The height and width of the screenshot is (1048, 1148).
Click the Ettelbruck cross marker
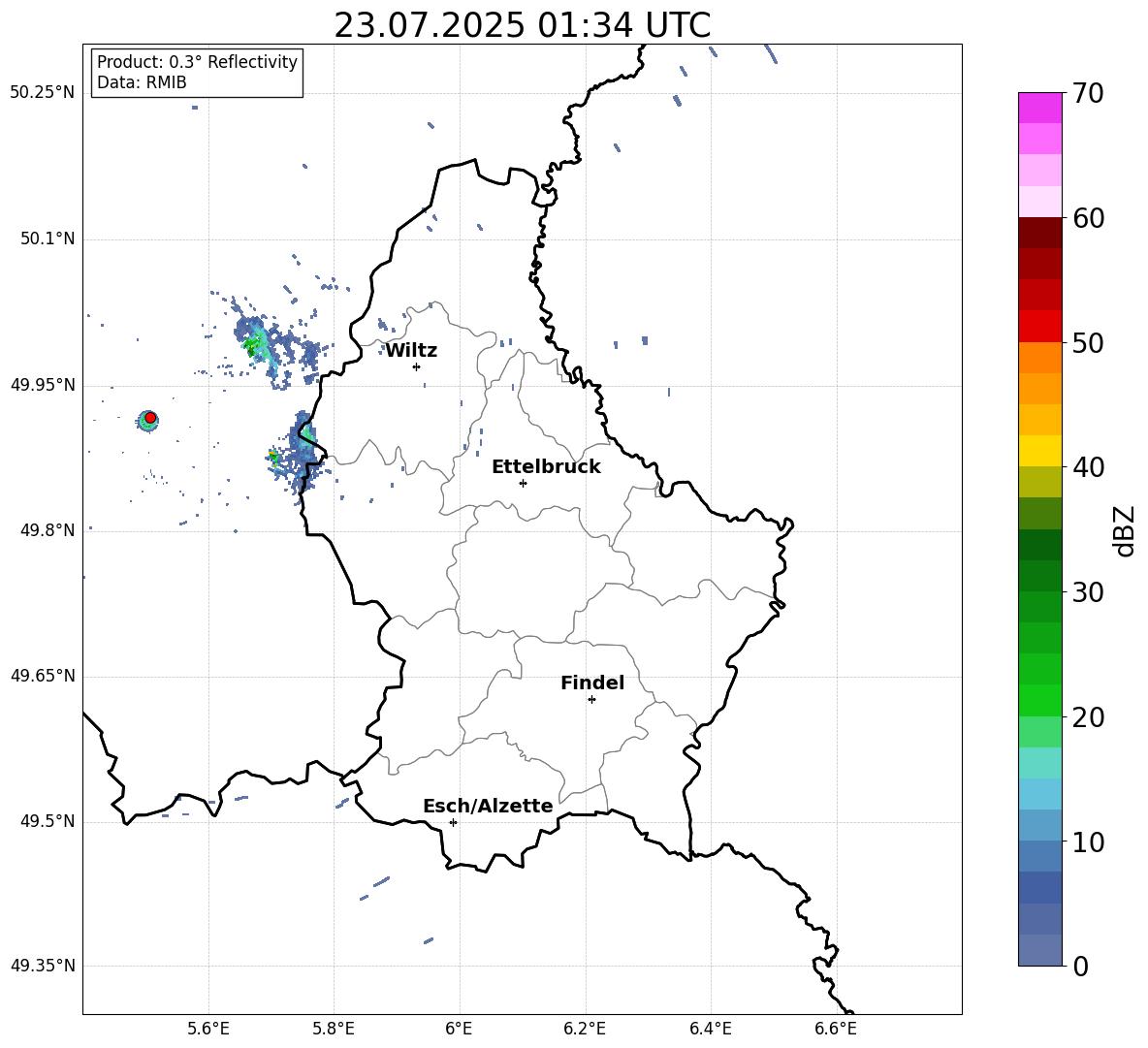523,483
